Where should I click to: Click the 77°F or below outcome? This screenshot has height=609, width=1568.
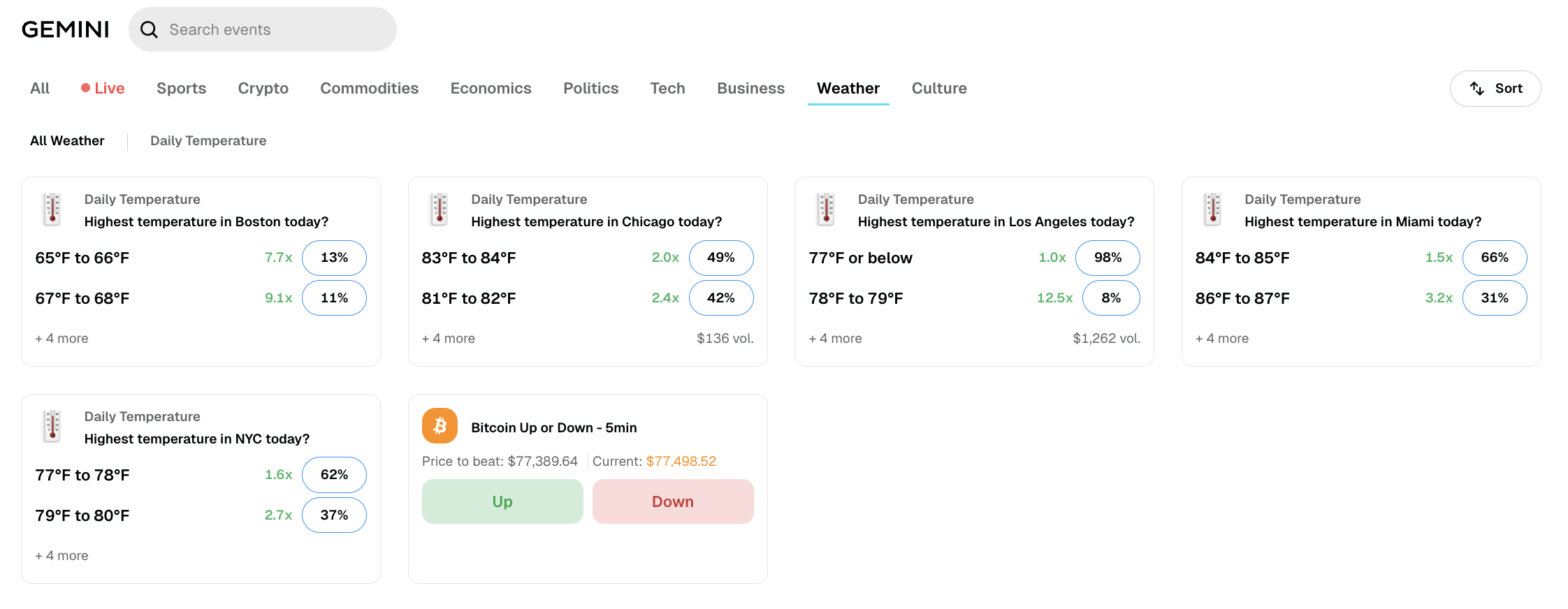[861, 258]
